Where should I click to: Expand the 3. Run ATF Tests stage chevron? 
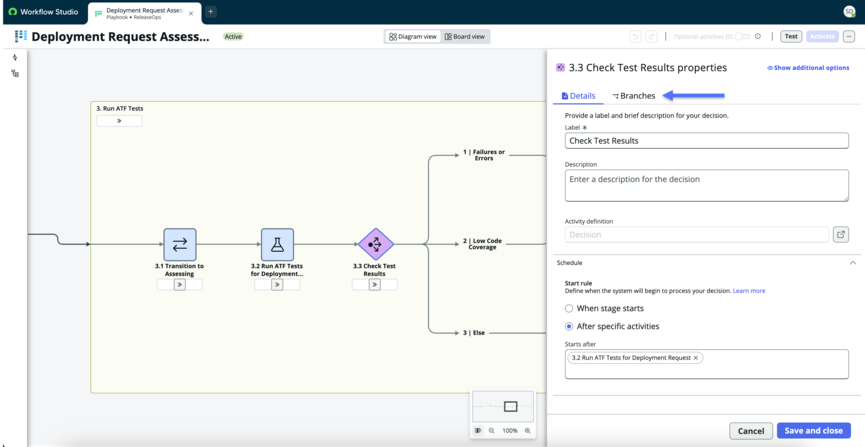pyautogui.click(x=119, y=121)
